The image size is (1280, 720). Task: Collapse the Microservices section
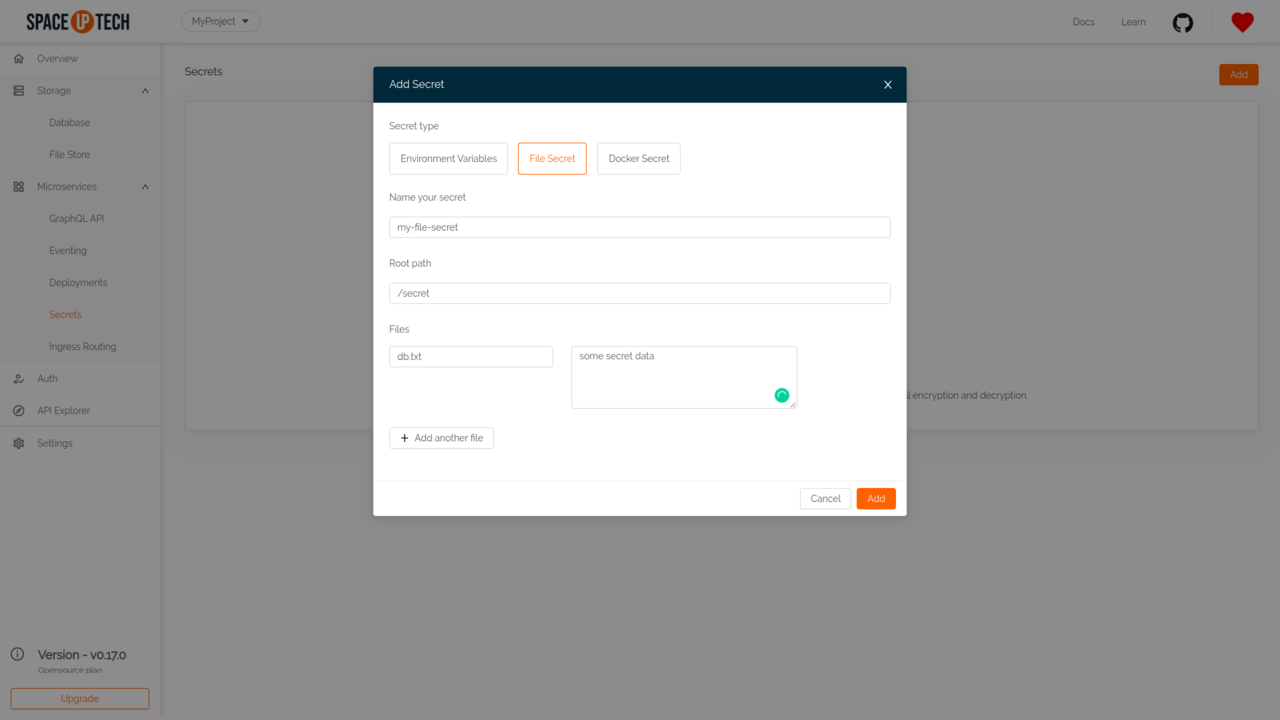click(x=144, y=186)
